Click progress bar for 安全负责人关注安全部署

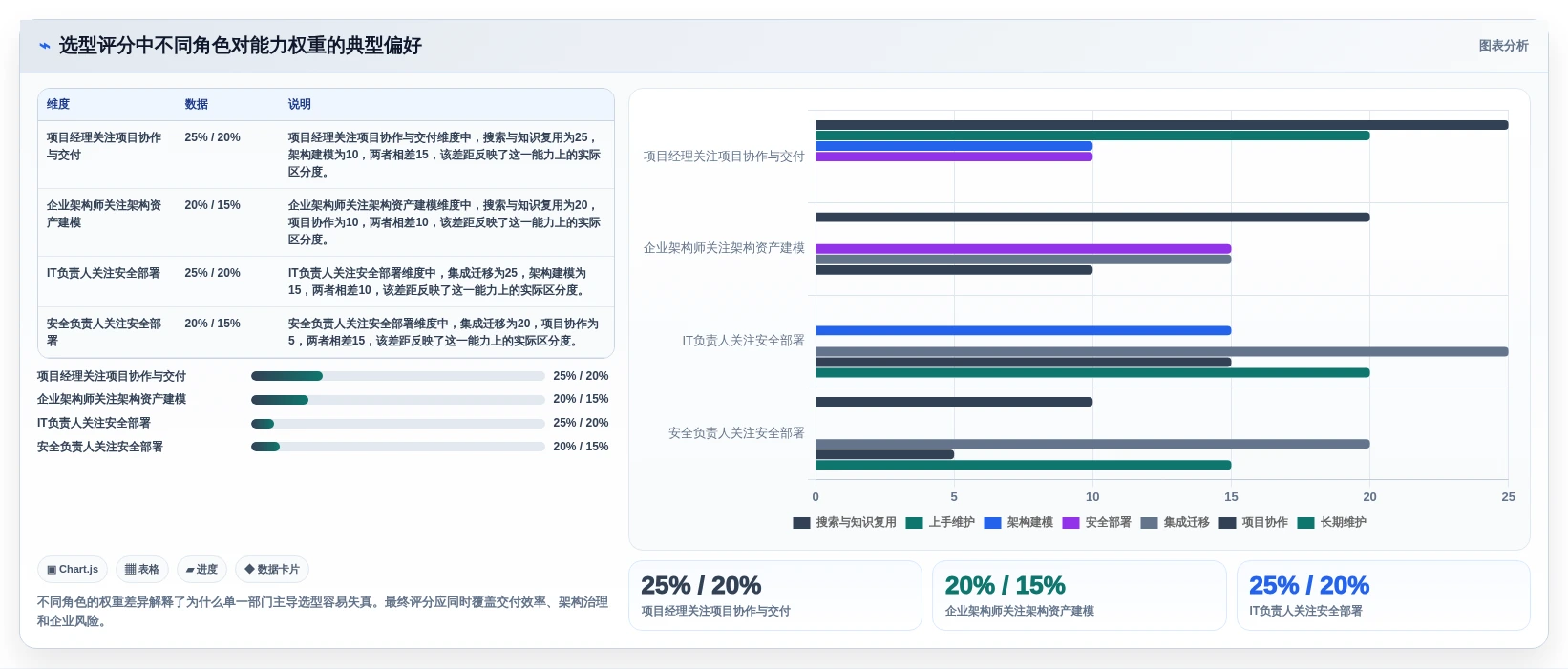tap(397, 447)
